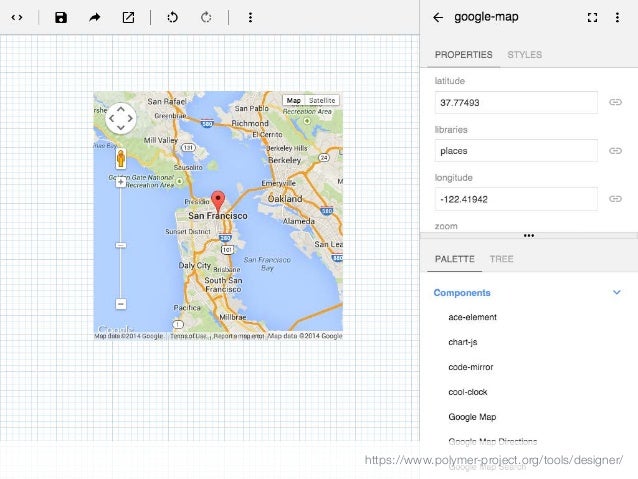638x479 pixels.
Task: Open inspector panel more options menu
Action: (617, 17)
